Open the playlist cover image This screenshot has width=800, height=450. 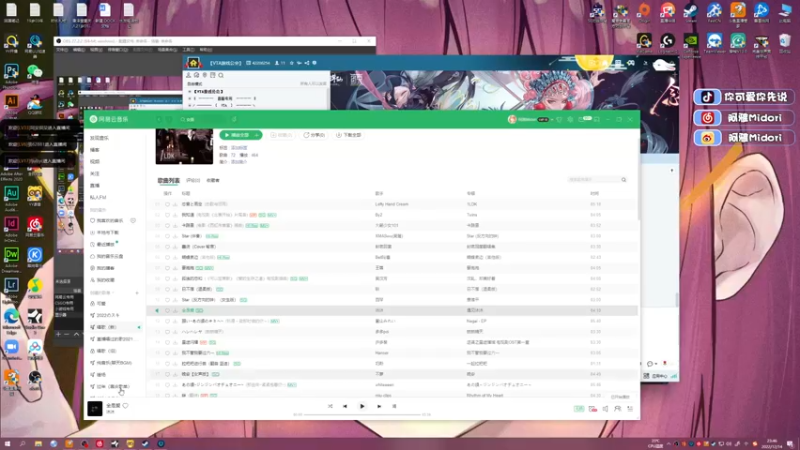point(184,146)
